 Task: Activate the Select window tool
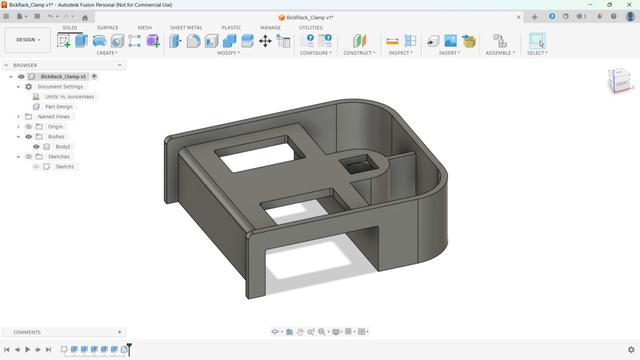coord(537,41)
